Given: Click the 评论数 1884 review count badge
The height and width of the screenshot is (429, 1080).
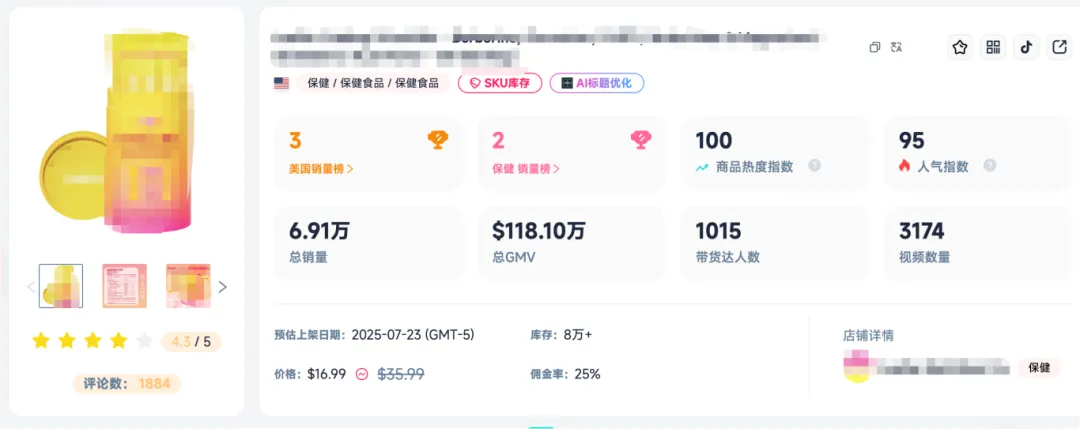Looking at the screenshot, I should click(x=127, y=383).
